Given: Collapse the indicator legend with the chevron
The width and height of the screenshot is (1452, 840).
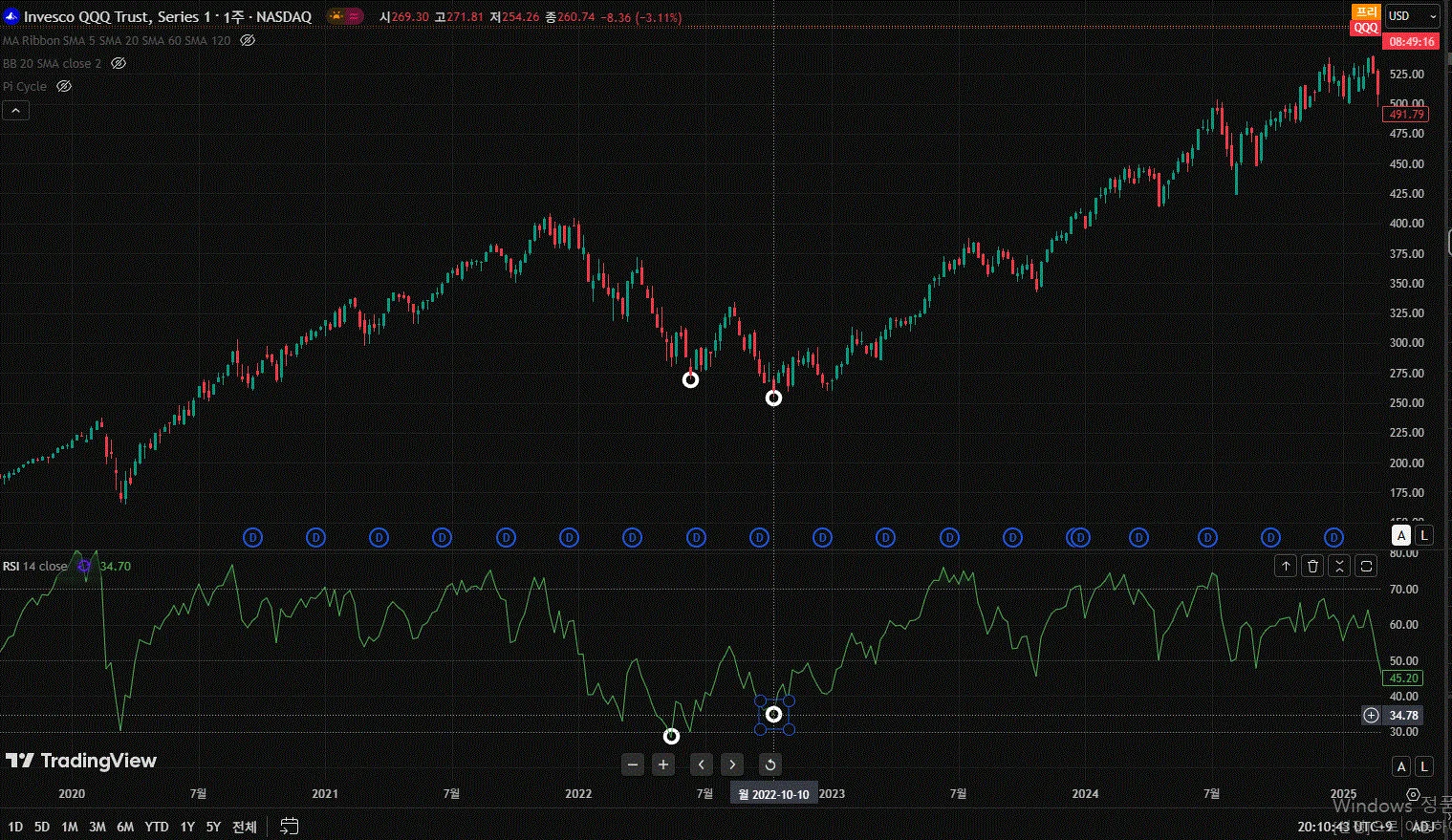Looking at the screenshot, I should tap(15, 111).
